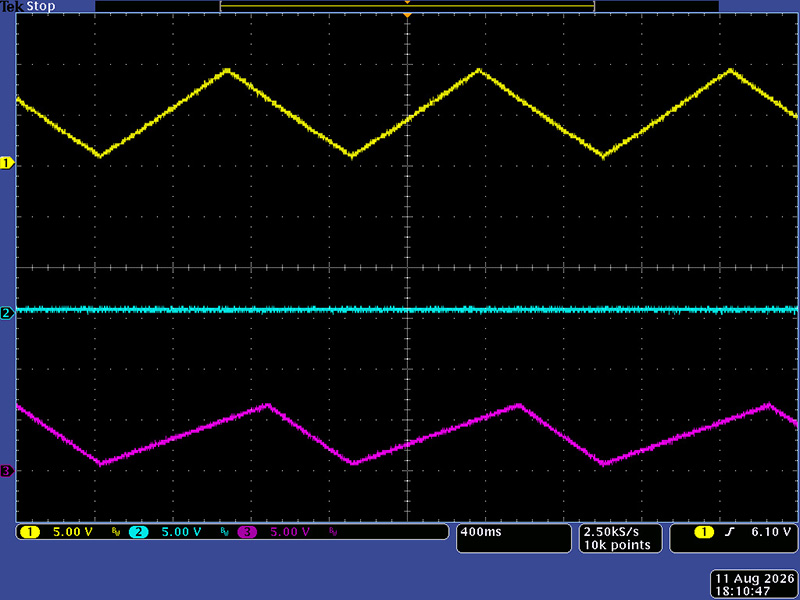The image size is (800, 600).
Task: Click the 2.50kS/s sample rate readout
Action: click(611, 532)
